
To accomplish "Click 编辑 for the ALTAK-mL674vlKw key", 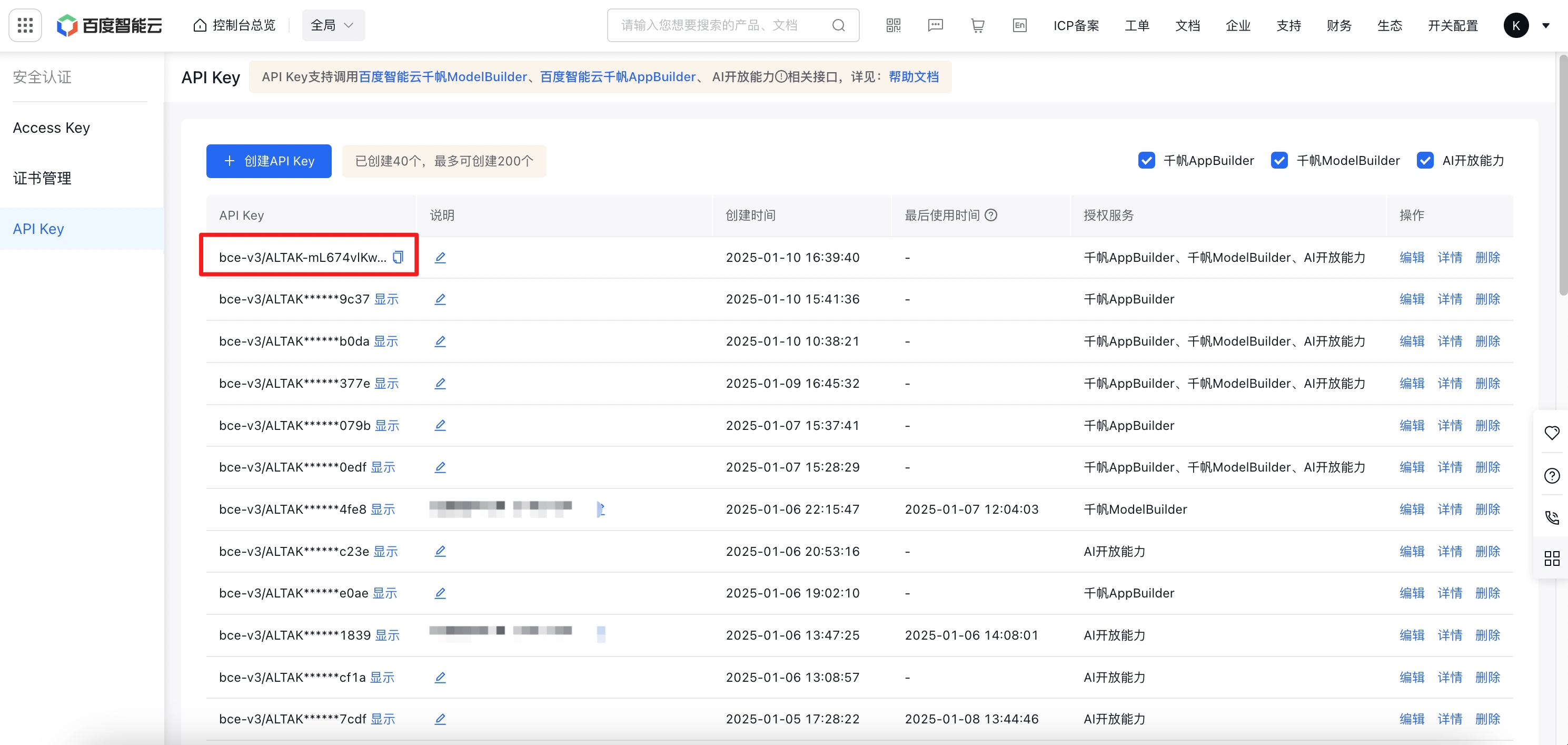I will pos(1412,257).
